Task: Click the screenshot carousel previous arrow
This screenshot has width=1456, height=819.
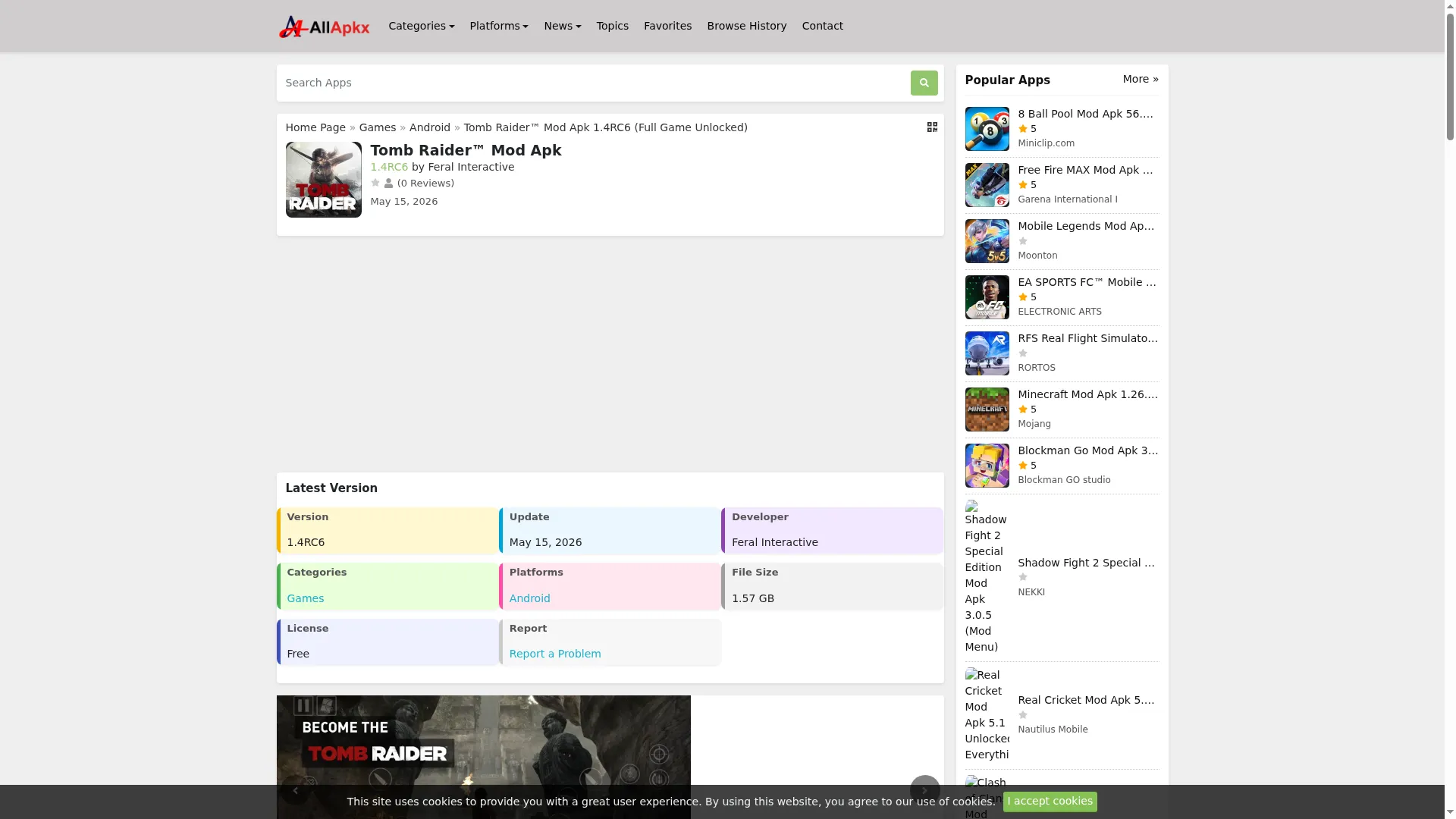Action: (295, 790)
